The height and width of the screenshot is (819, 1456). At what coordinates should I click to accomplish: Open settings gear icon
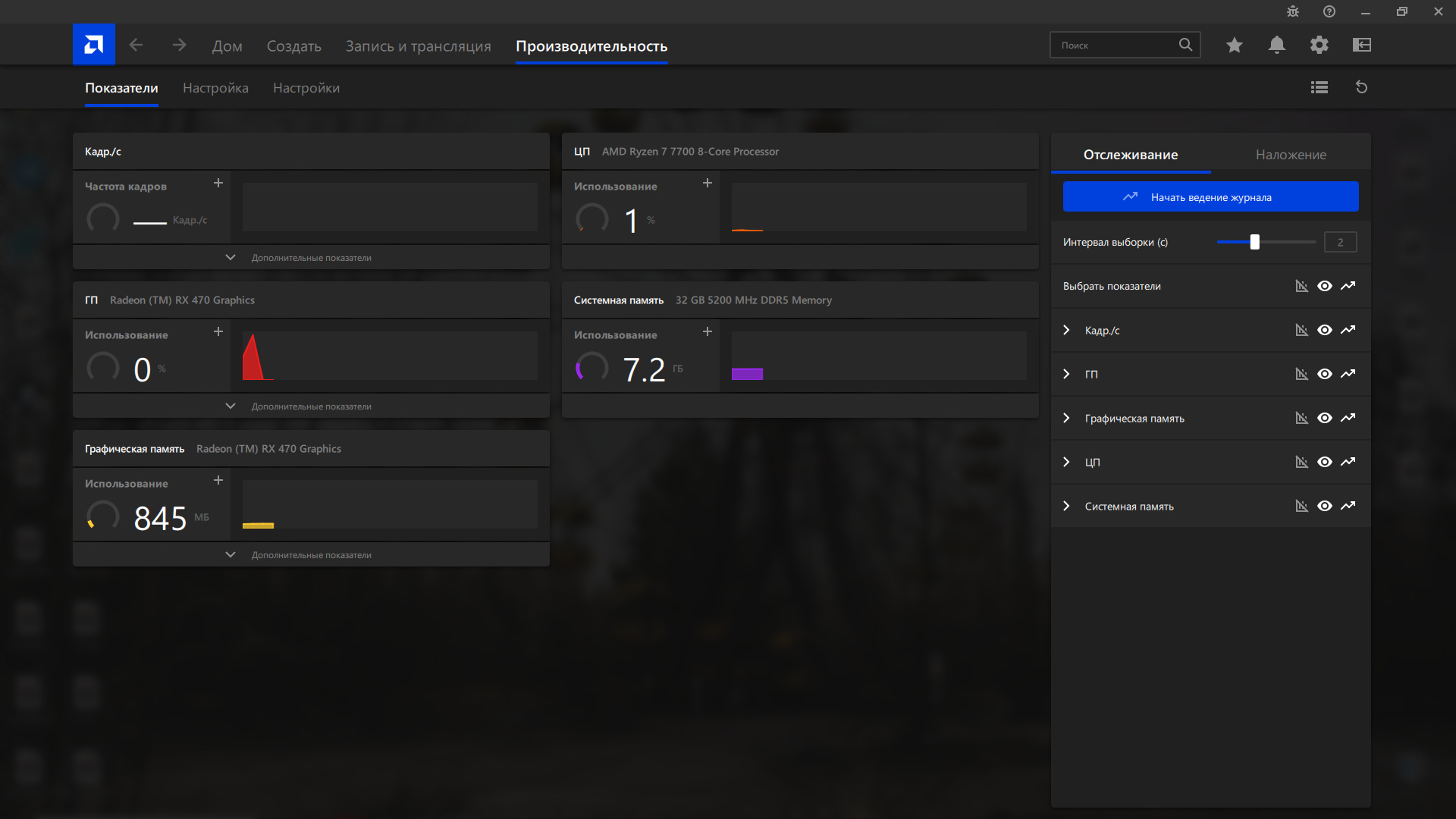(1319, 45)
